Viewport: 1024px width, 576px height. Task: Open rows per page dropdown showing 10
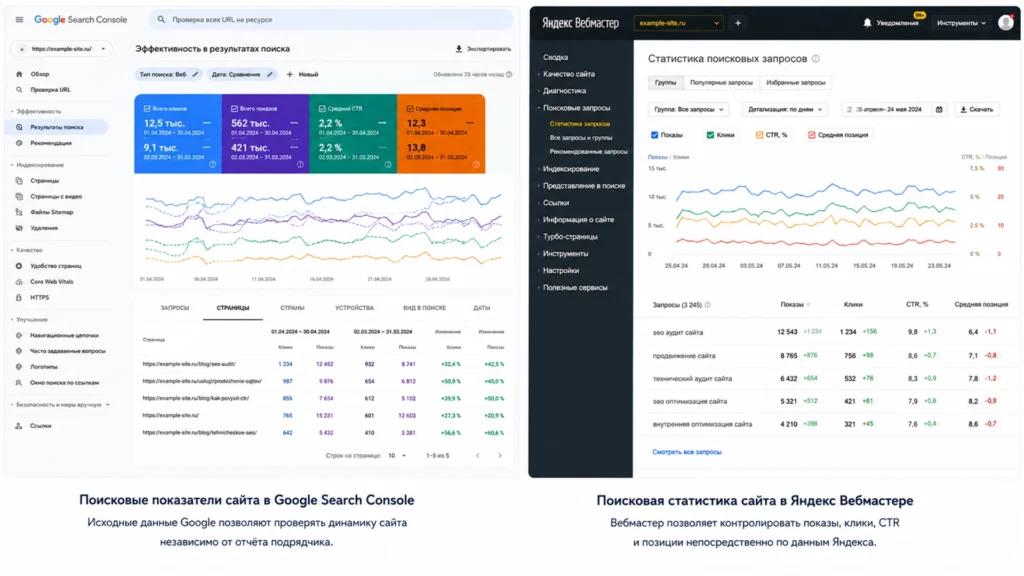pyautogui.click(x=397, y=456)
